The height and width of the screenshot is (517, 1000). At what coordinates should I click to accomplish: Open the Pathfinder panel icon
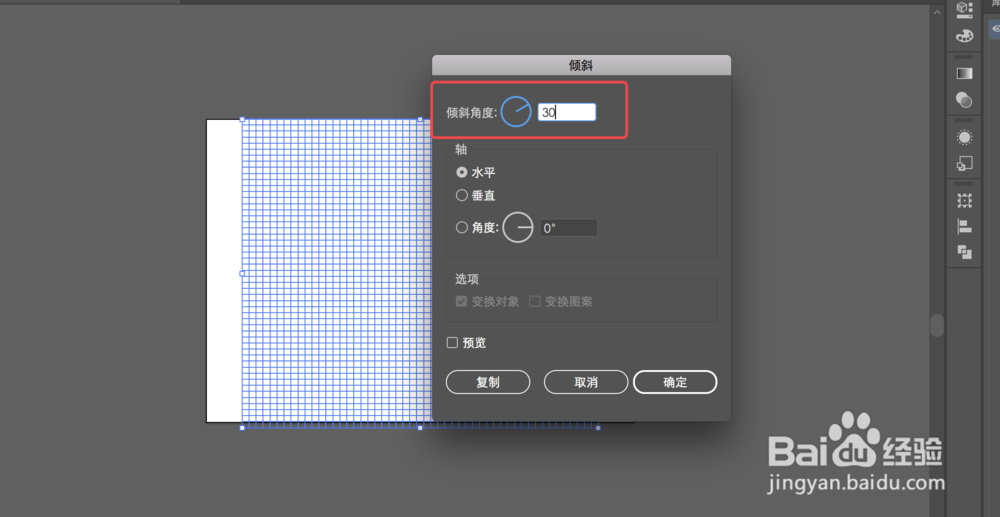click(x=964, y=252)
